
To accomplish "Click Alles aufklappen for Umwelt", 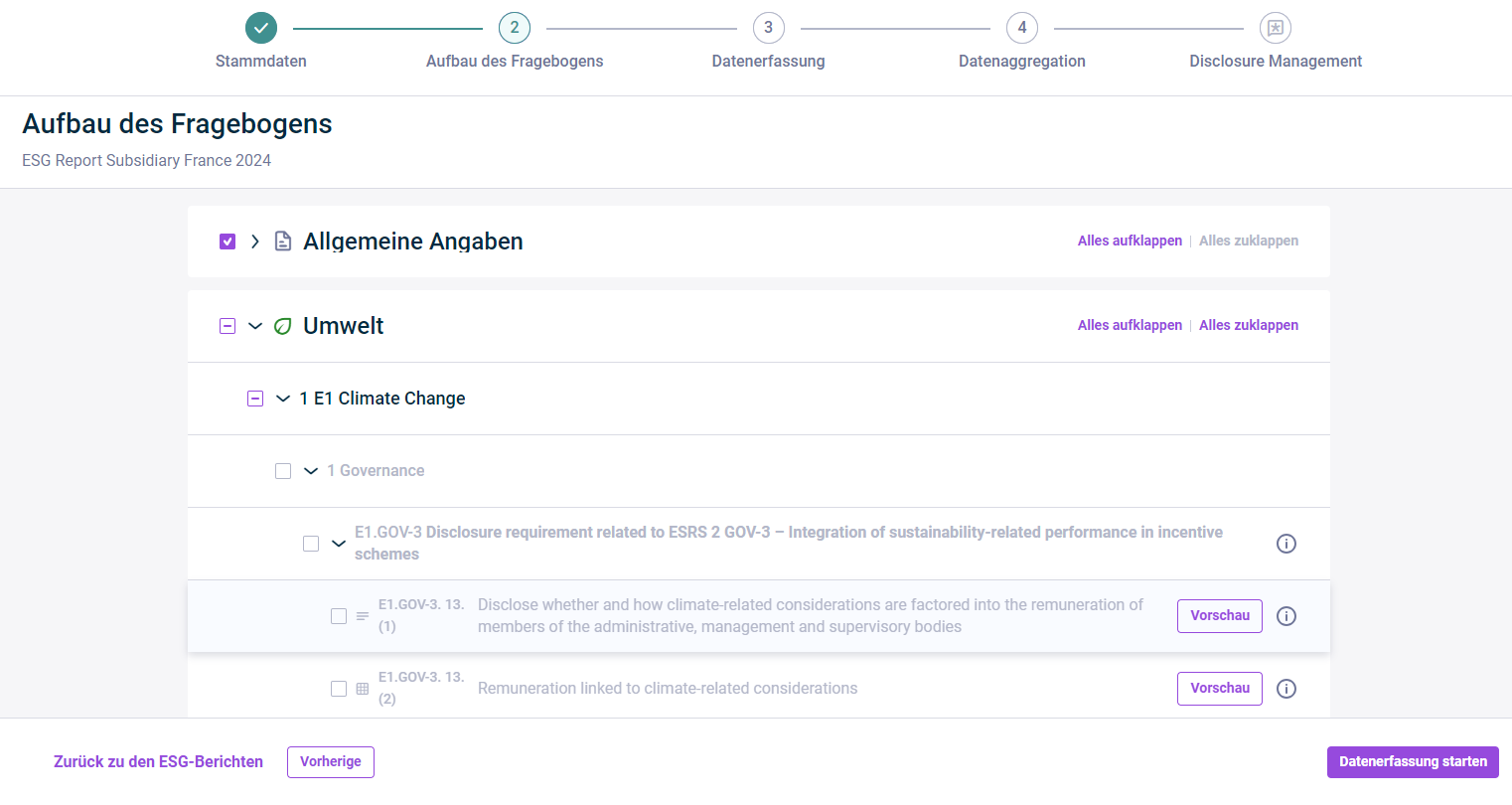I will (x=1130, y=326).
